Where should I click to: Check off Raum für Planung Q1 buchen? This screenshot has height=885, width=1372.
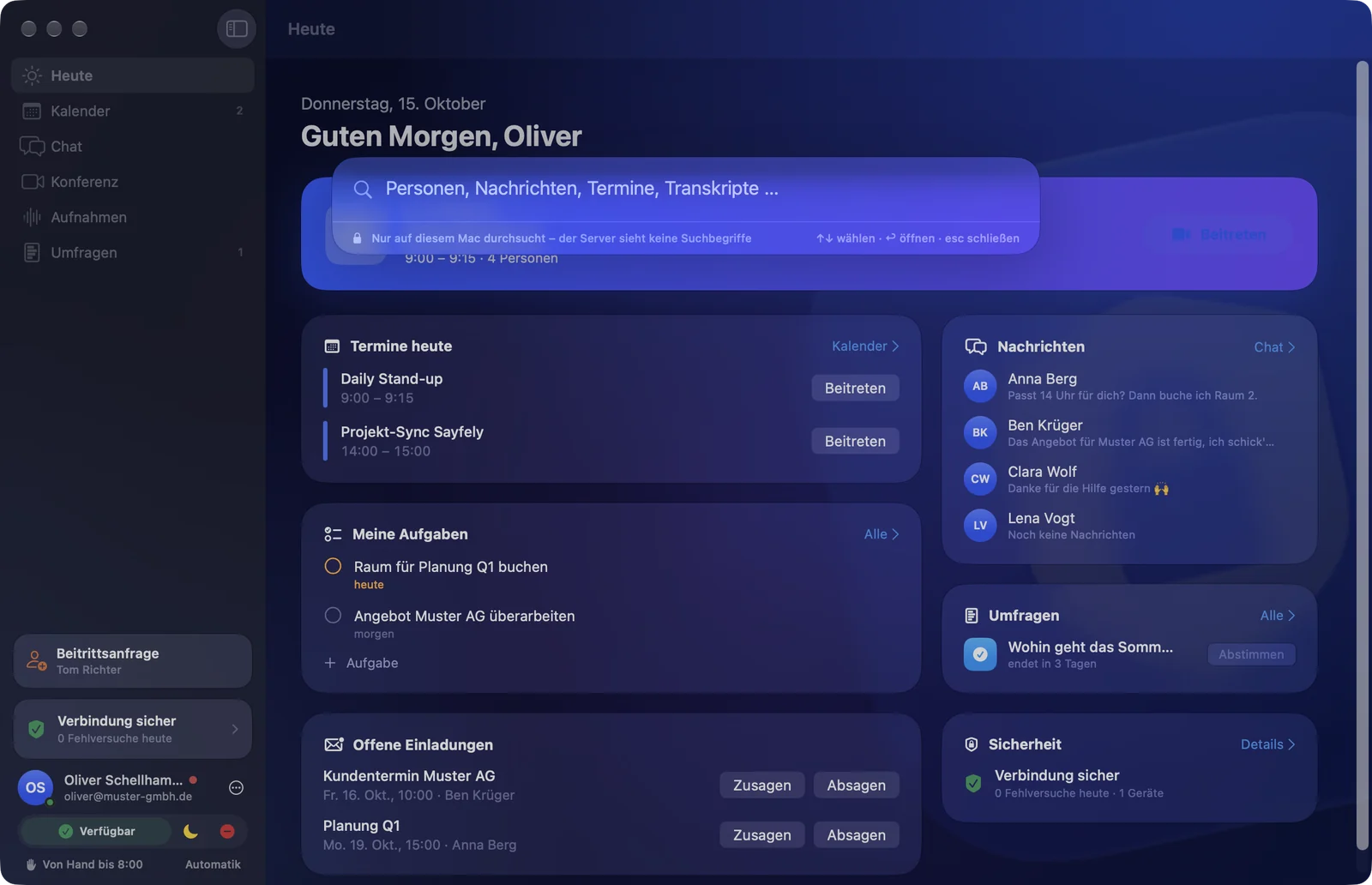pyautogui.click(x=334, y=566)
